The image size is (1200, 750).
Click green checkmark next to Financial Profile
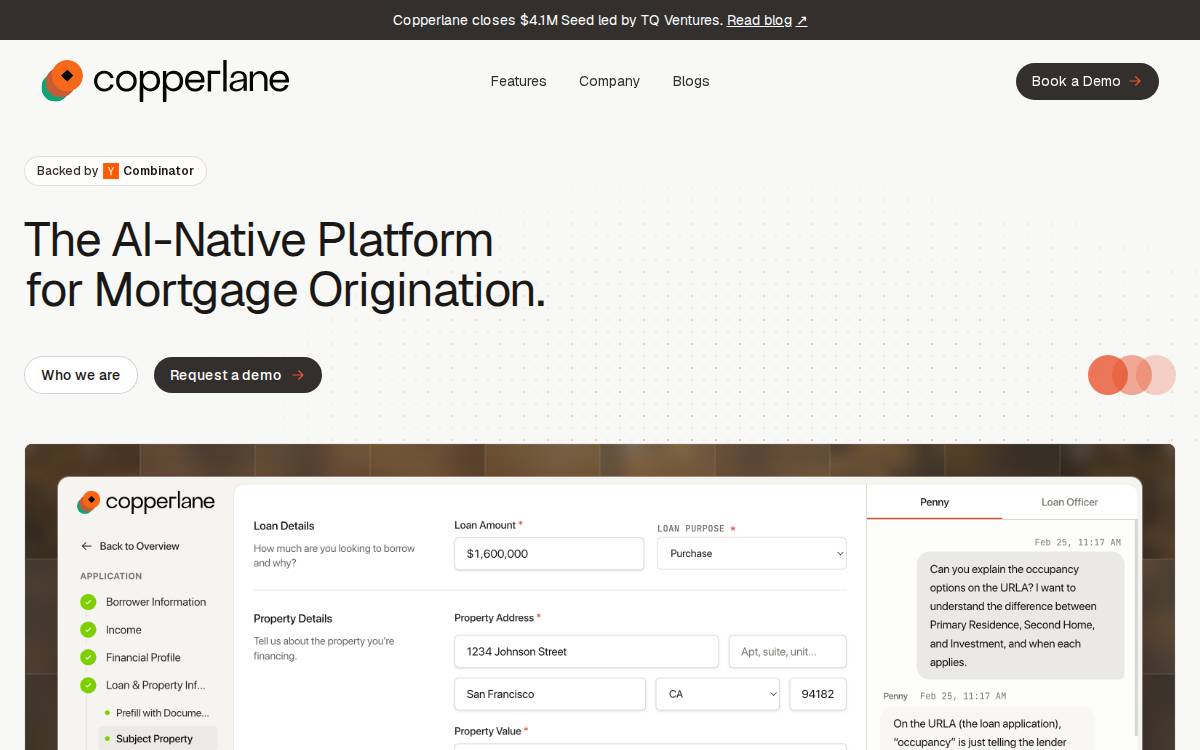[x=88, y=657]
